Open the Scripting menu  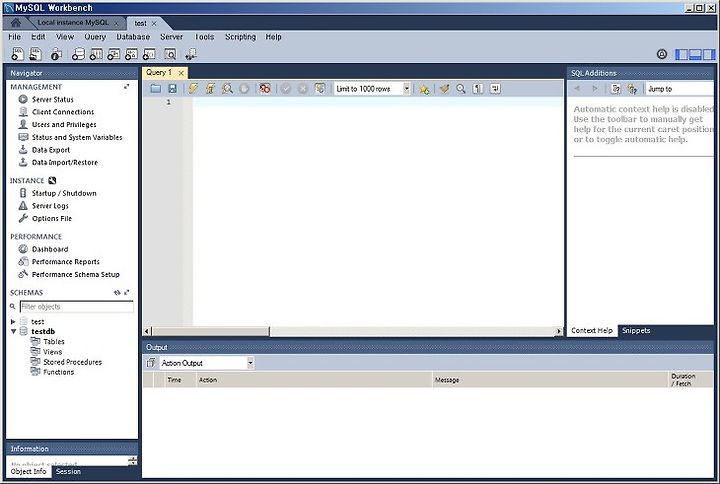pos(240,37)
